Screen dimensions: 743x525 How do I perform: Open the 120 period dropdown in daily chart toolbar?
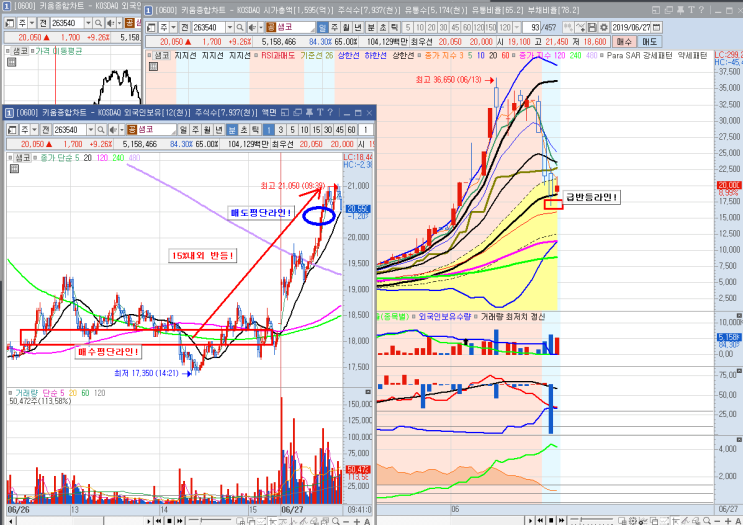(x=516, y=27)
